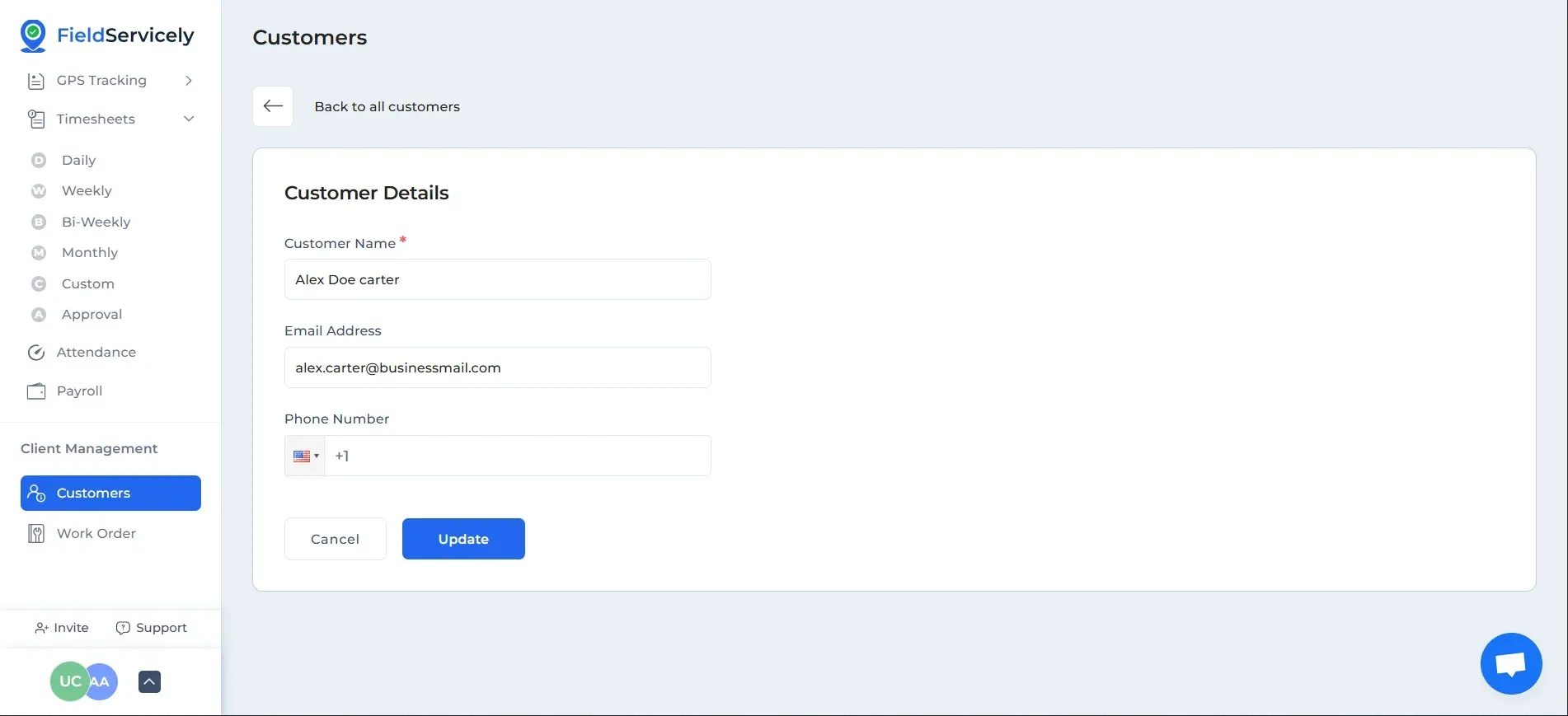This screenshot has height=716, width=1568.
Task: Go to the Customers menu item
Action: [x=110, y=494]
